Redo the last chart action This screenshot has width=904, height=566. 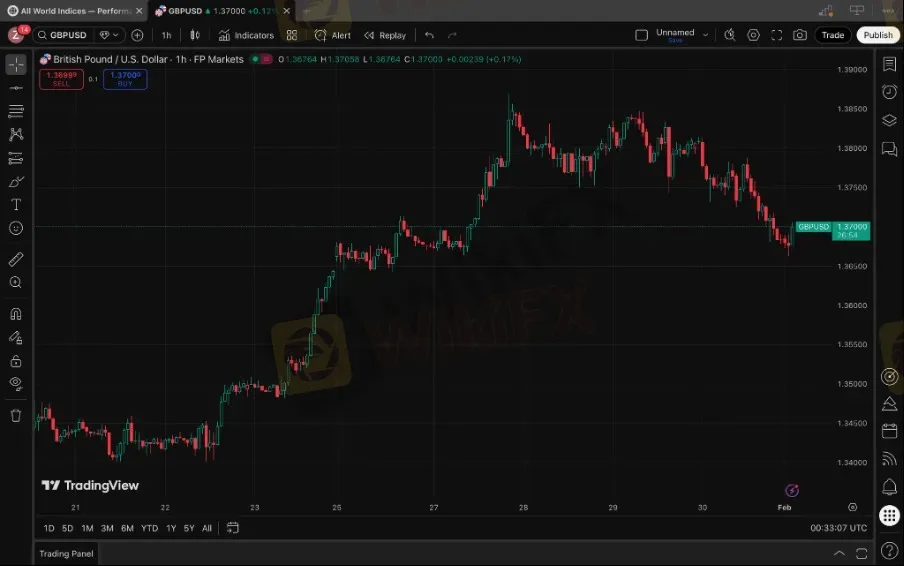pyautogui.click(x=453, y=35)
